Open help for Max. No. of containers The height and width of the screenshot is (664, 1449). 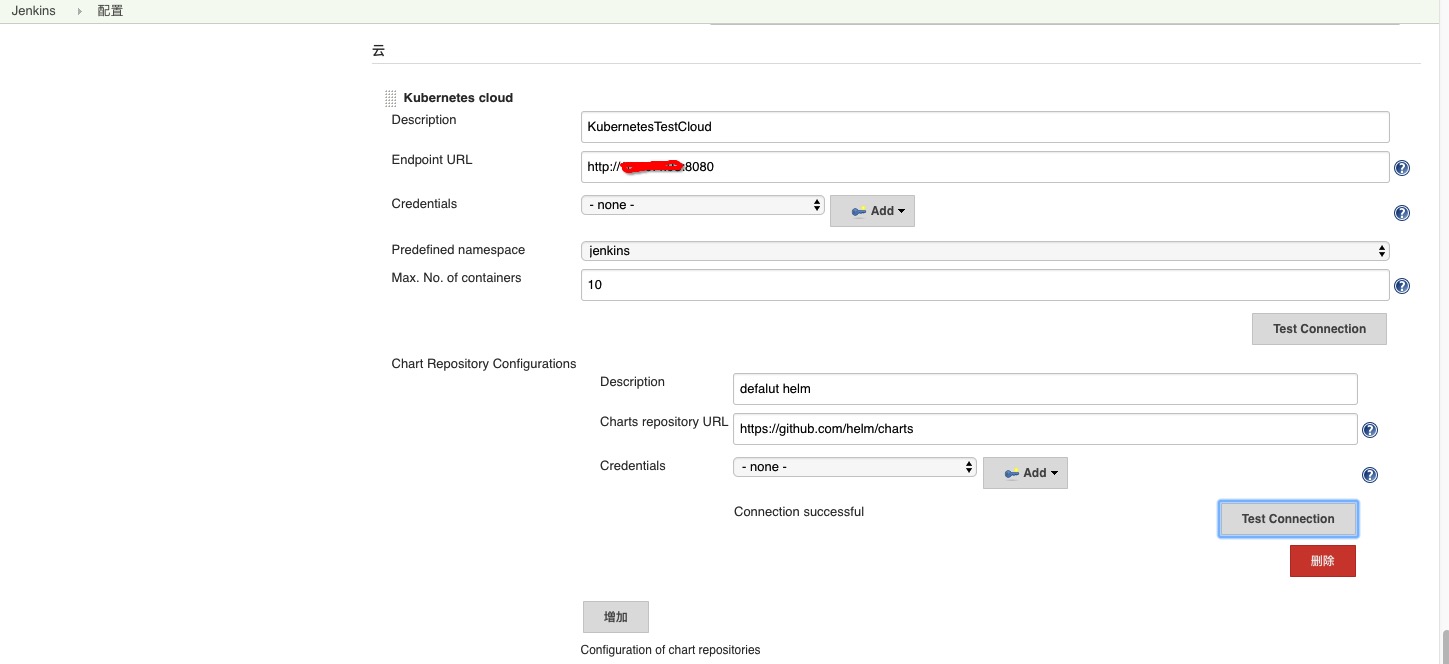pos(1401,286)
